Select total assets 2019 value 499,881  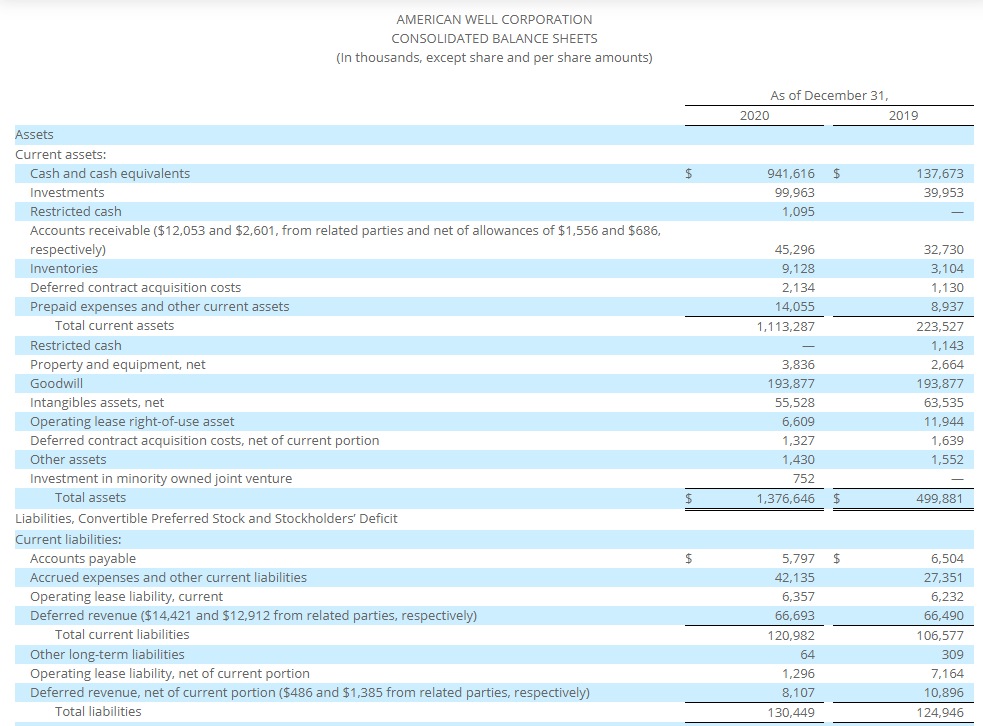(x=940, y=499)
